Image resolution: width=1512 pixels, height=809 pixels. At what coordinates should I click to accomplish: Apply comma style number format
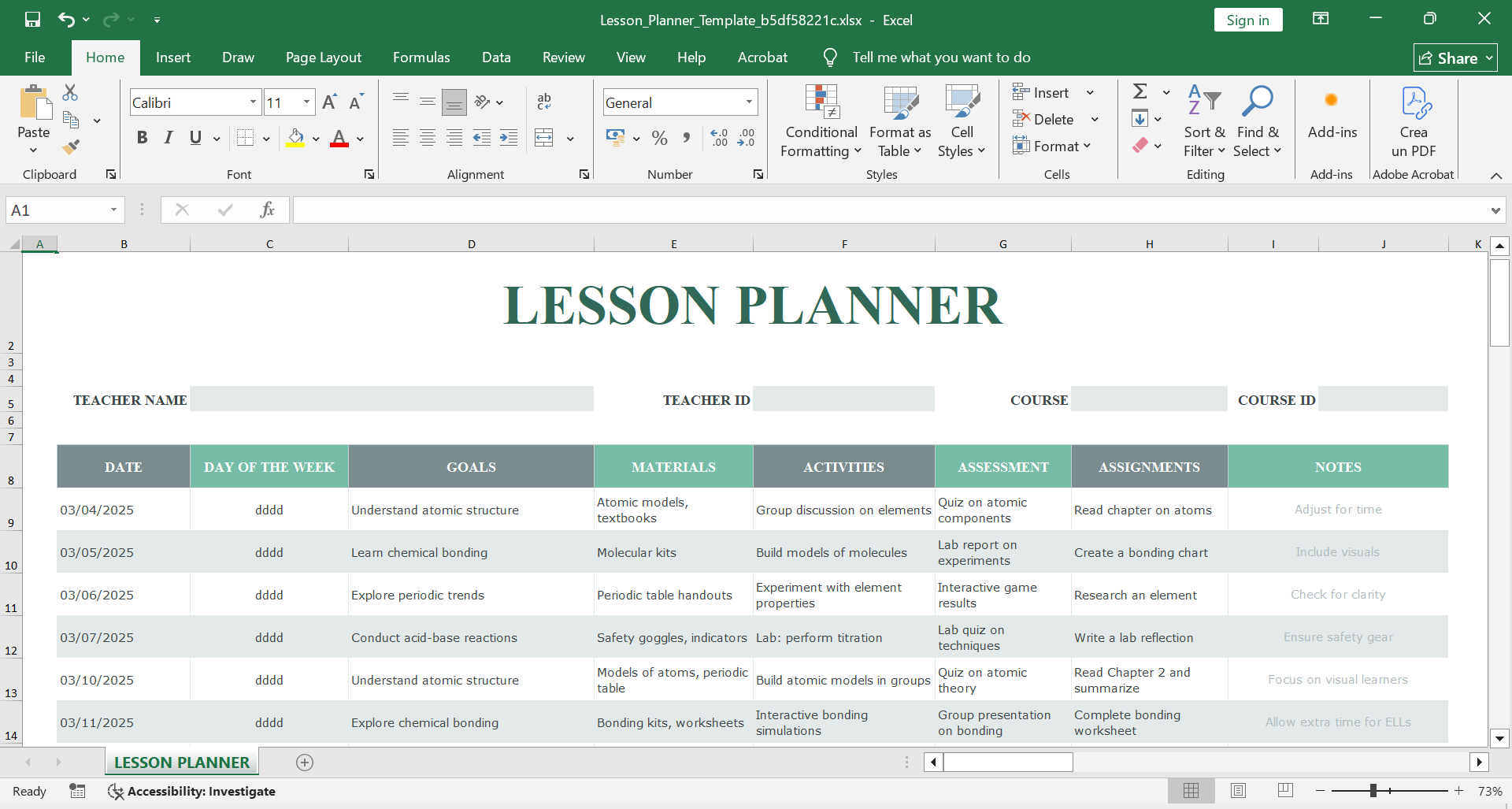[x=687, y=138]
